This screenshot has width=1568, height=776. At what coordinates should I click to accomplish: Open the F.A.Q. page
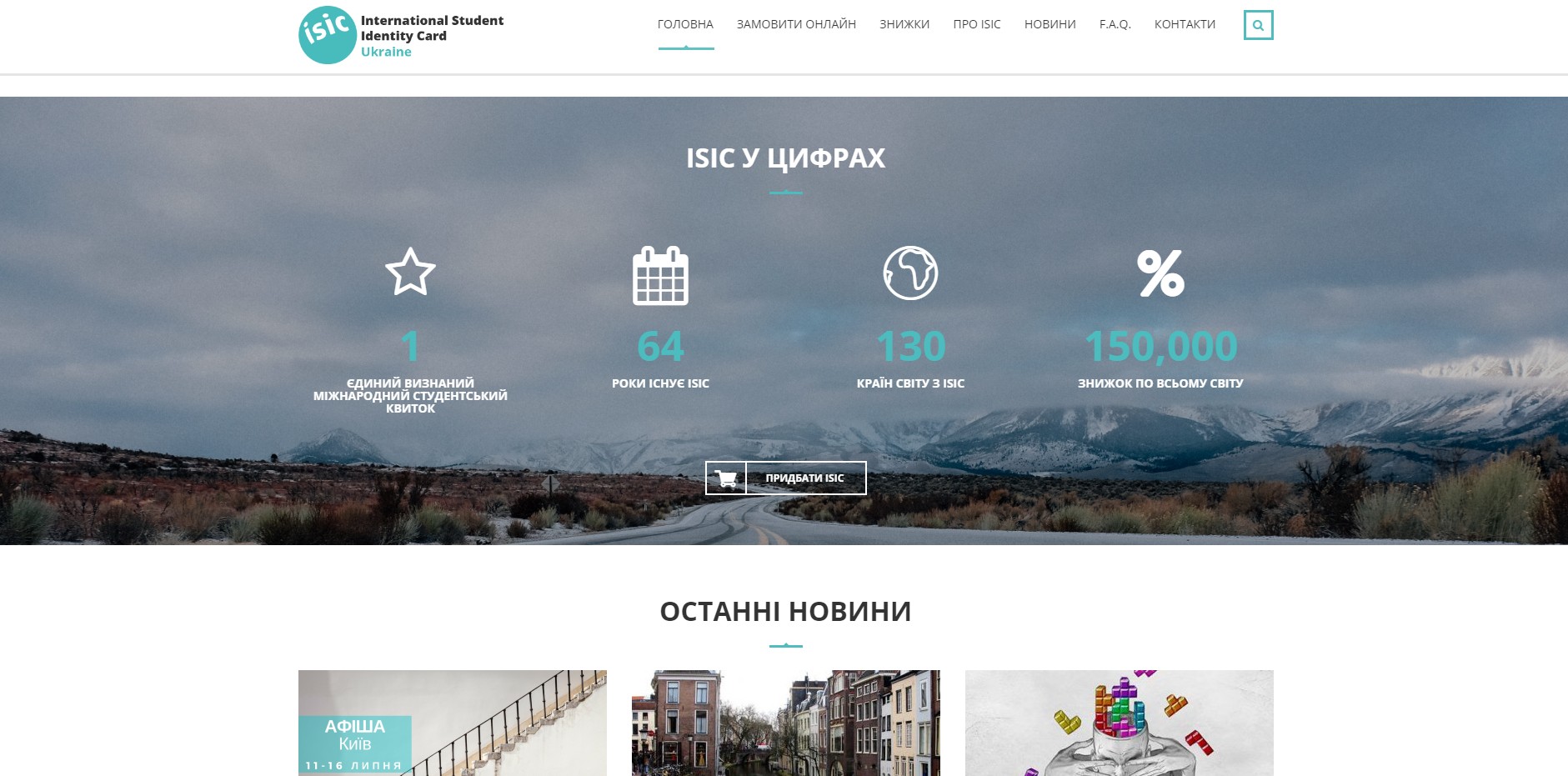[1115, 24]
